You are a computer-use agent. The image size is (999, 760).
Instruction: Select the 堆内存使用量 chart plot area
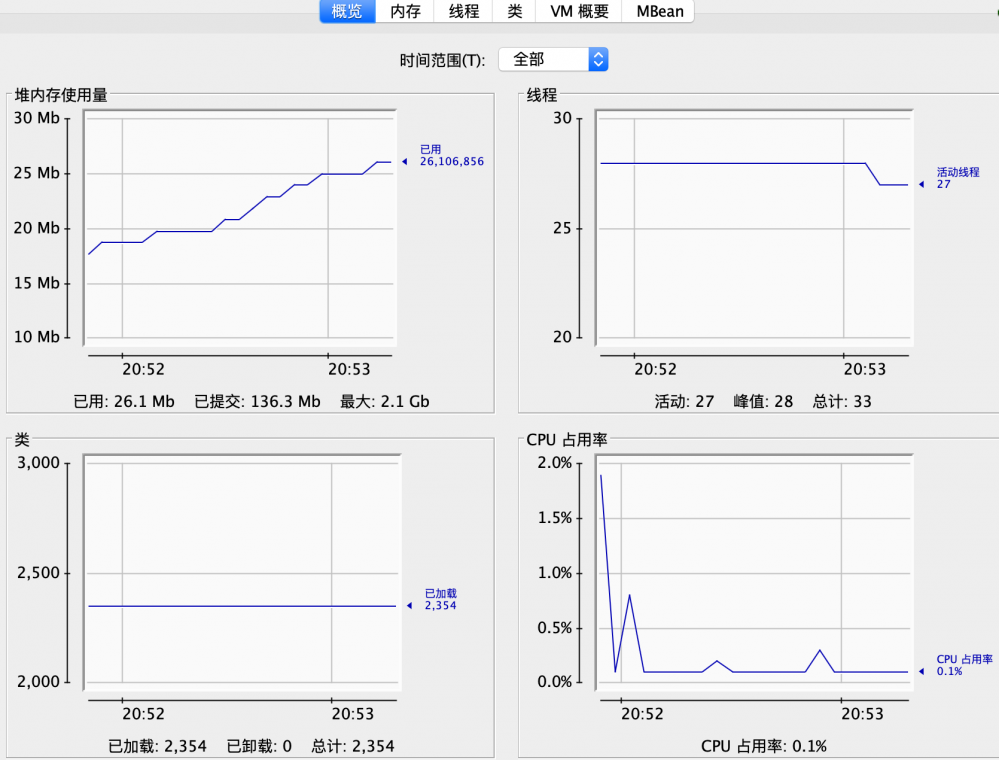coord(240,230)
